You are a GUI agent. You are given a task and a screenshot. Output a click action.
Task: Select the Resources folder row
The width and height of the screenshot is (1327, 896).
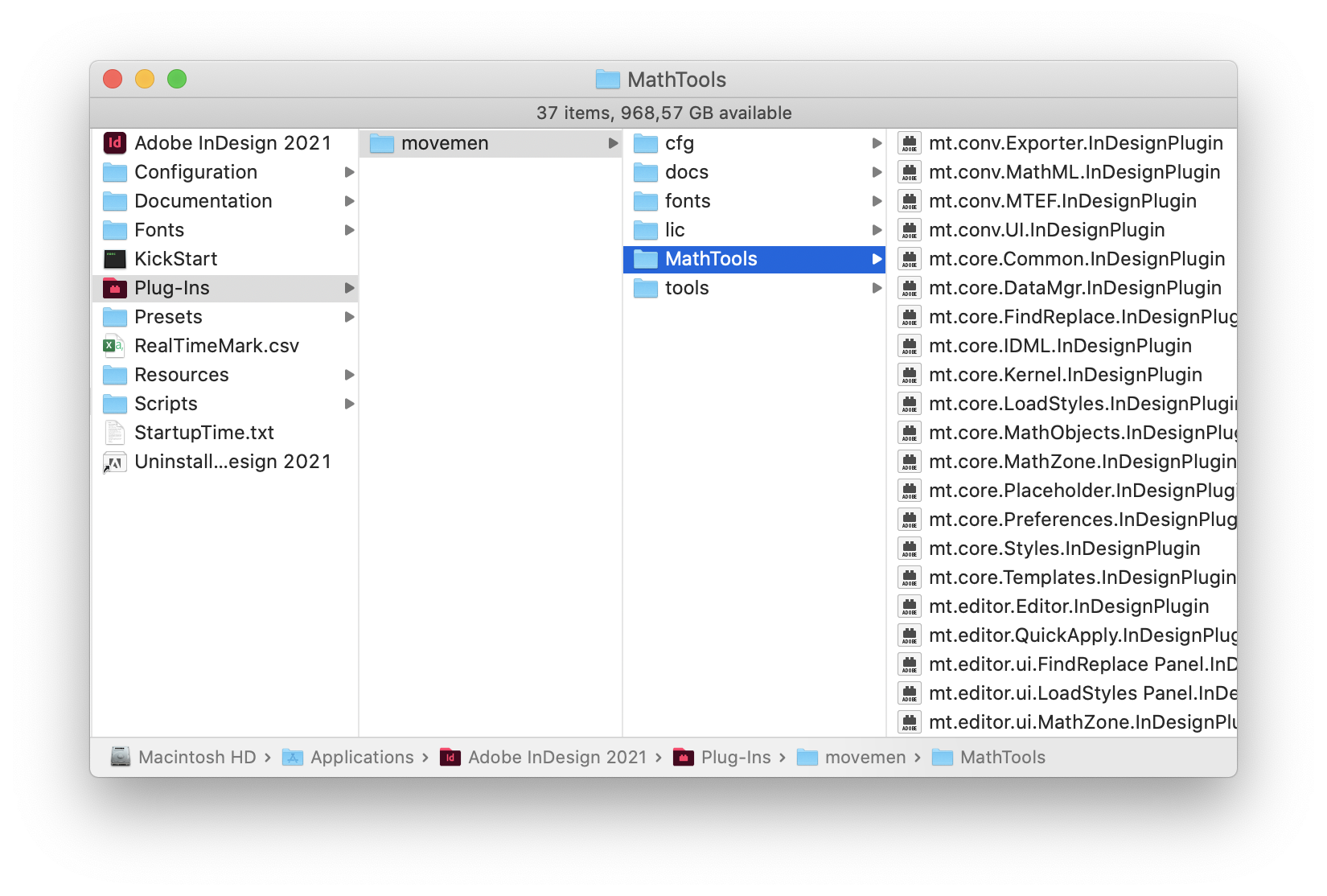[x=226, y=375]
